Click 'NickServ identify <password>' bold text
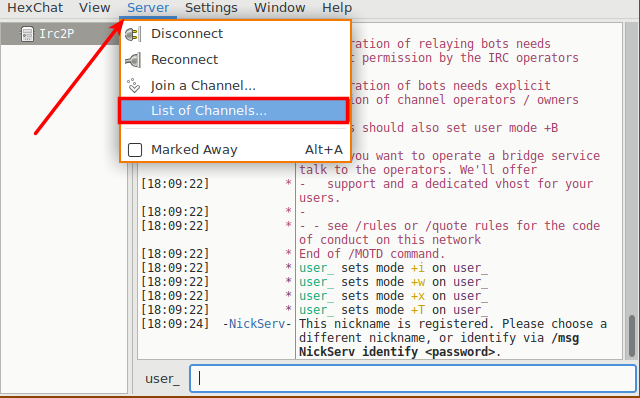The width and height of the screenshot is (640, 398). click(396, 352)
